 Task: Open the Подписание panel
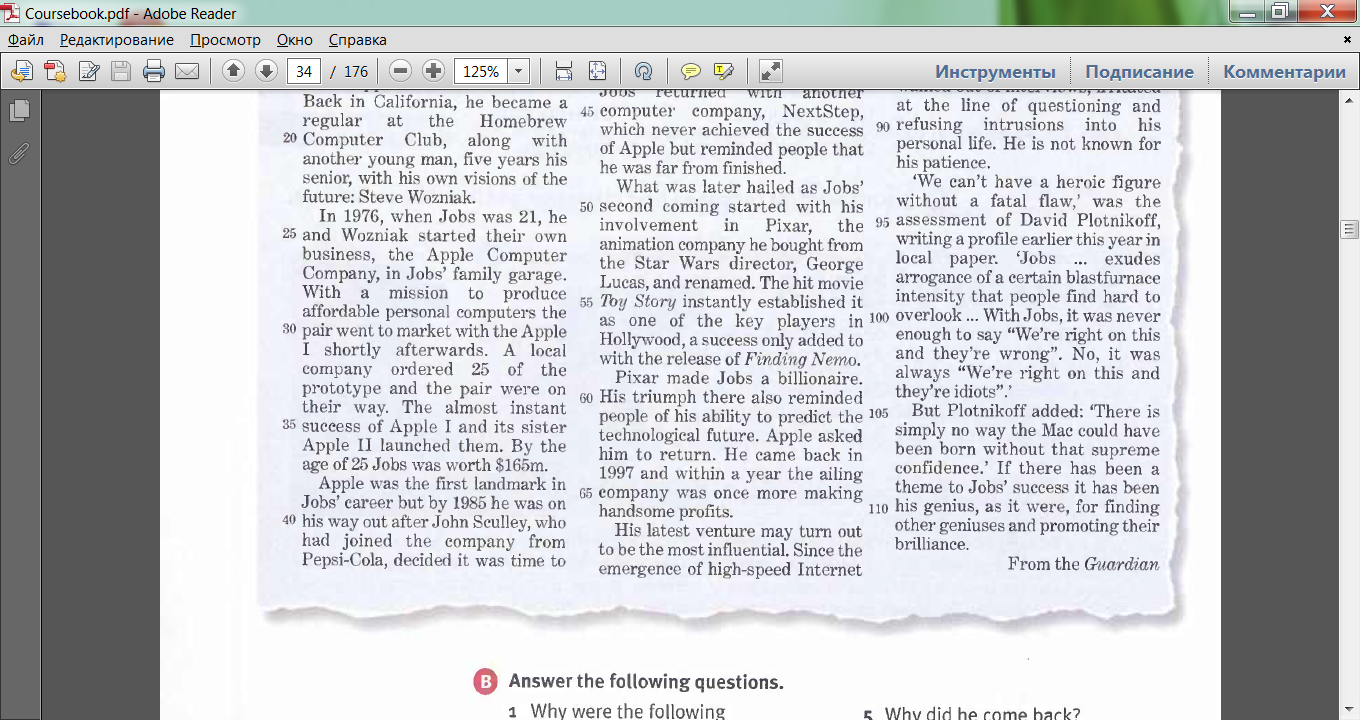(x=1139, y=71)
